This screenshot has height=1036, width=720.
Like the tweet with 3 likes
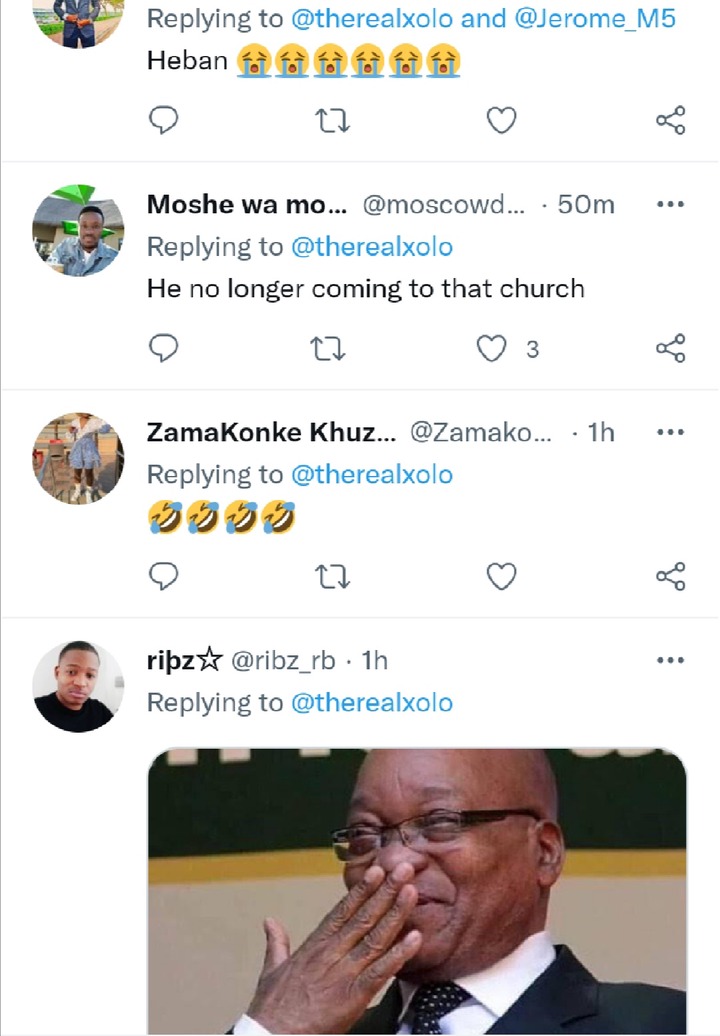pos(492,348)
